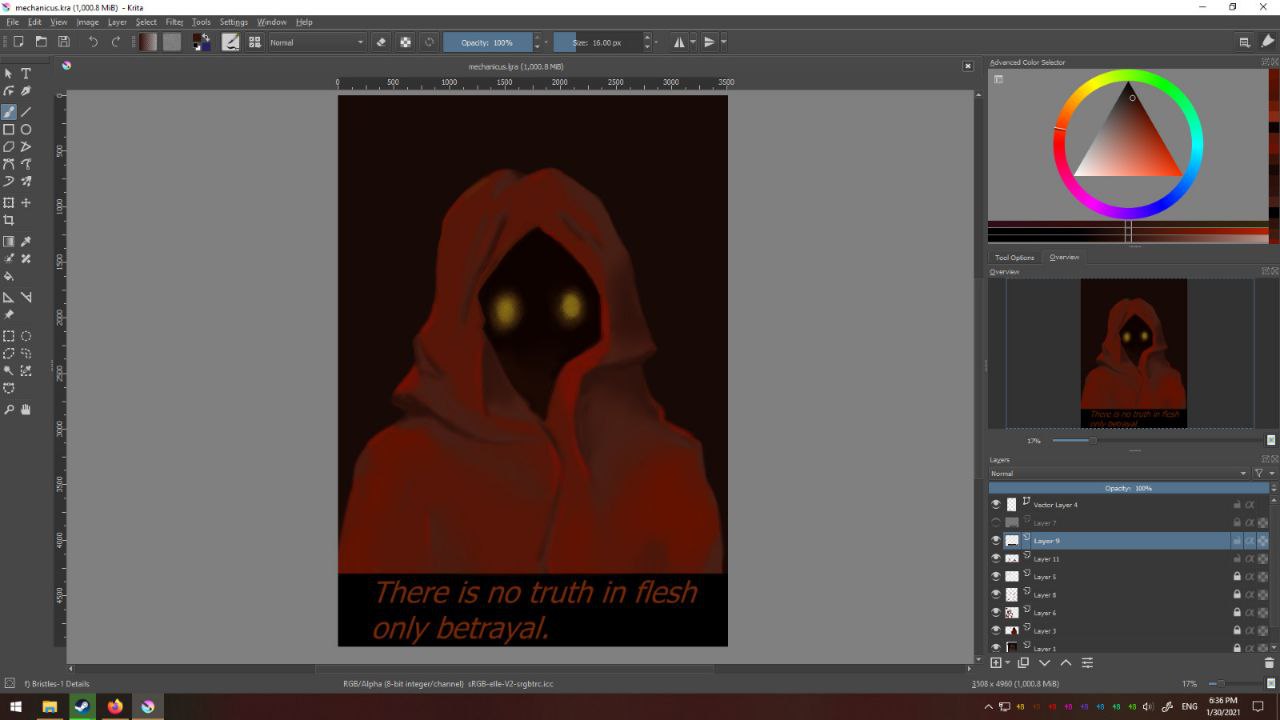The width and height of the screenshot is (1280, 720).
Task: Open Firefox from the Windows taskbar
Action: tap(115, 707)
